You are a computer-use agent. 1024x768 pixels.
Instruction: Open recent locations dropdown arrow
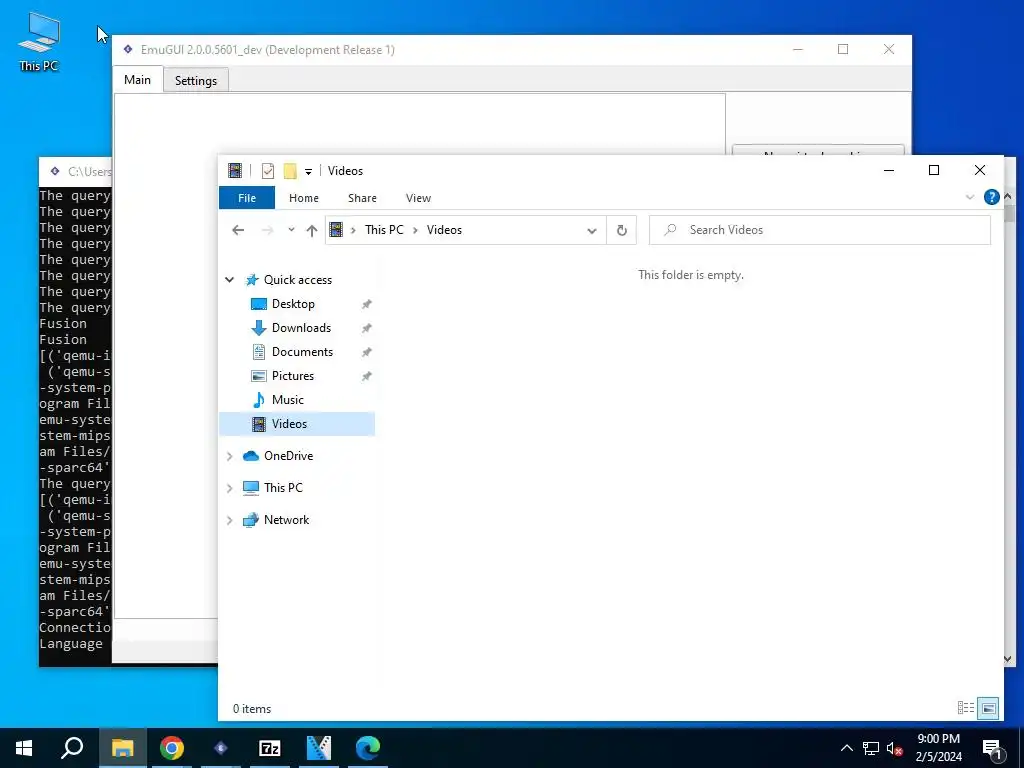[x=291, y=230]
